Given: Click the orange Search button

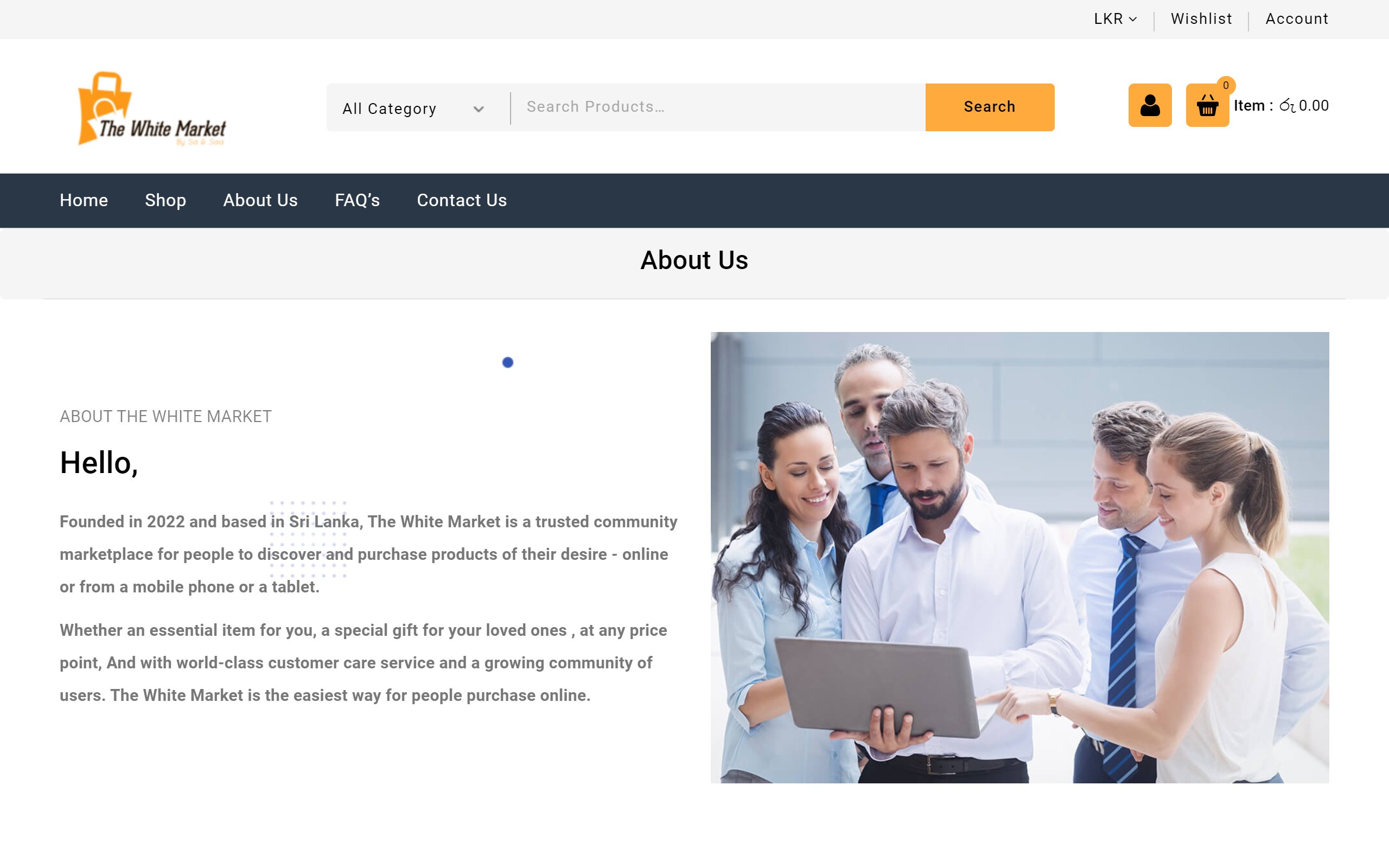Looking at the screenshot, I should point(990,107).
